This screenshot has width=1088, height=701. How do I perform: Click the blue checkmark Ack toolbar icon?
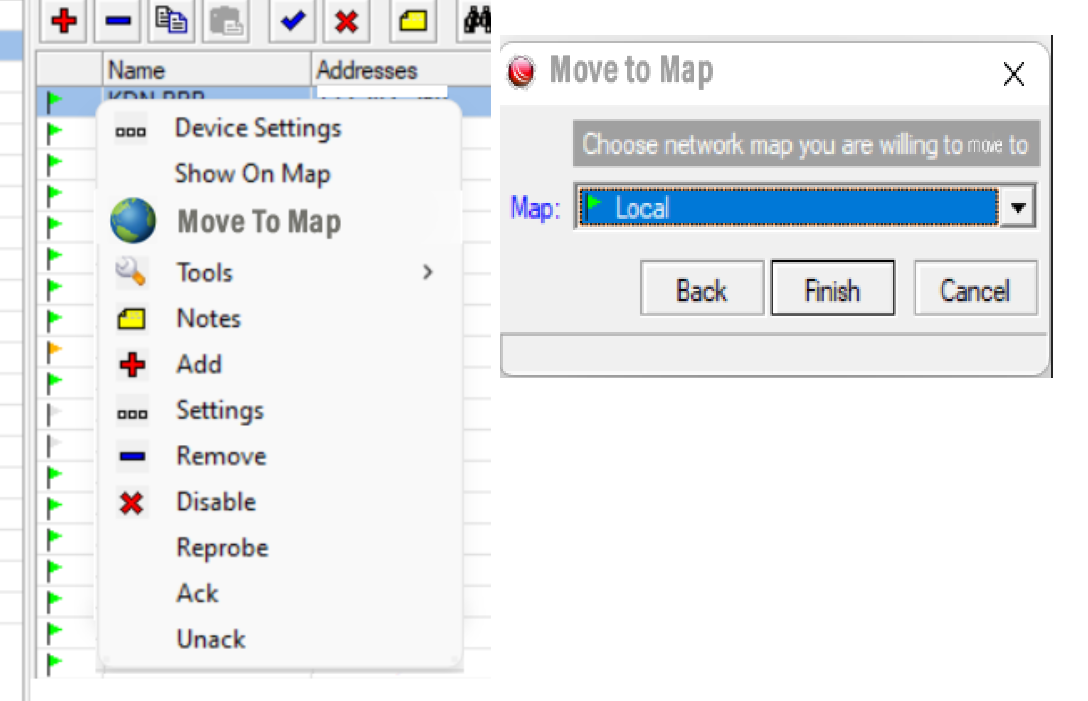click(x=292, y=21)
